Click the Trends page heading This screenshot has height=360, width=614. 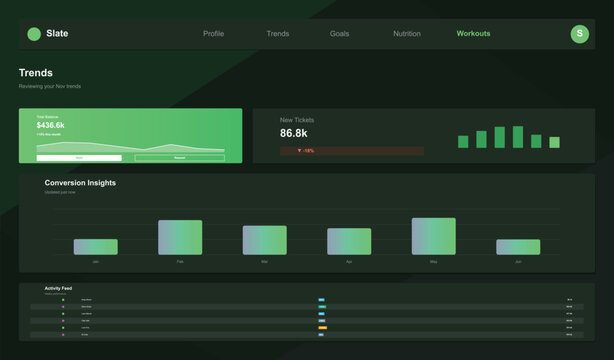pos(36,73)
